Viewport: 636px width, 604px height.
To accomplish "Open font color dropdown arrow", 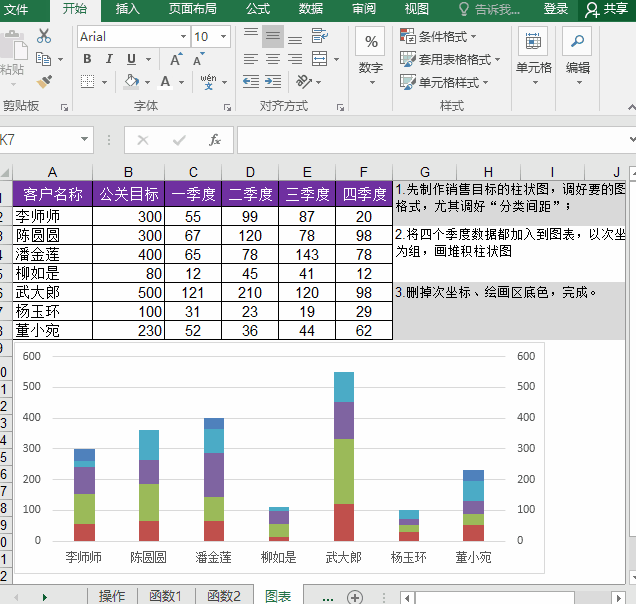I will point(181,82).
